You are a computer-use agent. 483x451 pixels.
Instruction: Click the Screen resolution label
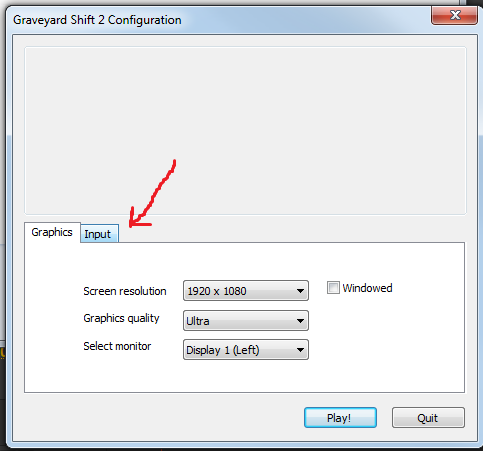click(x=125, y=291)
